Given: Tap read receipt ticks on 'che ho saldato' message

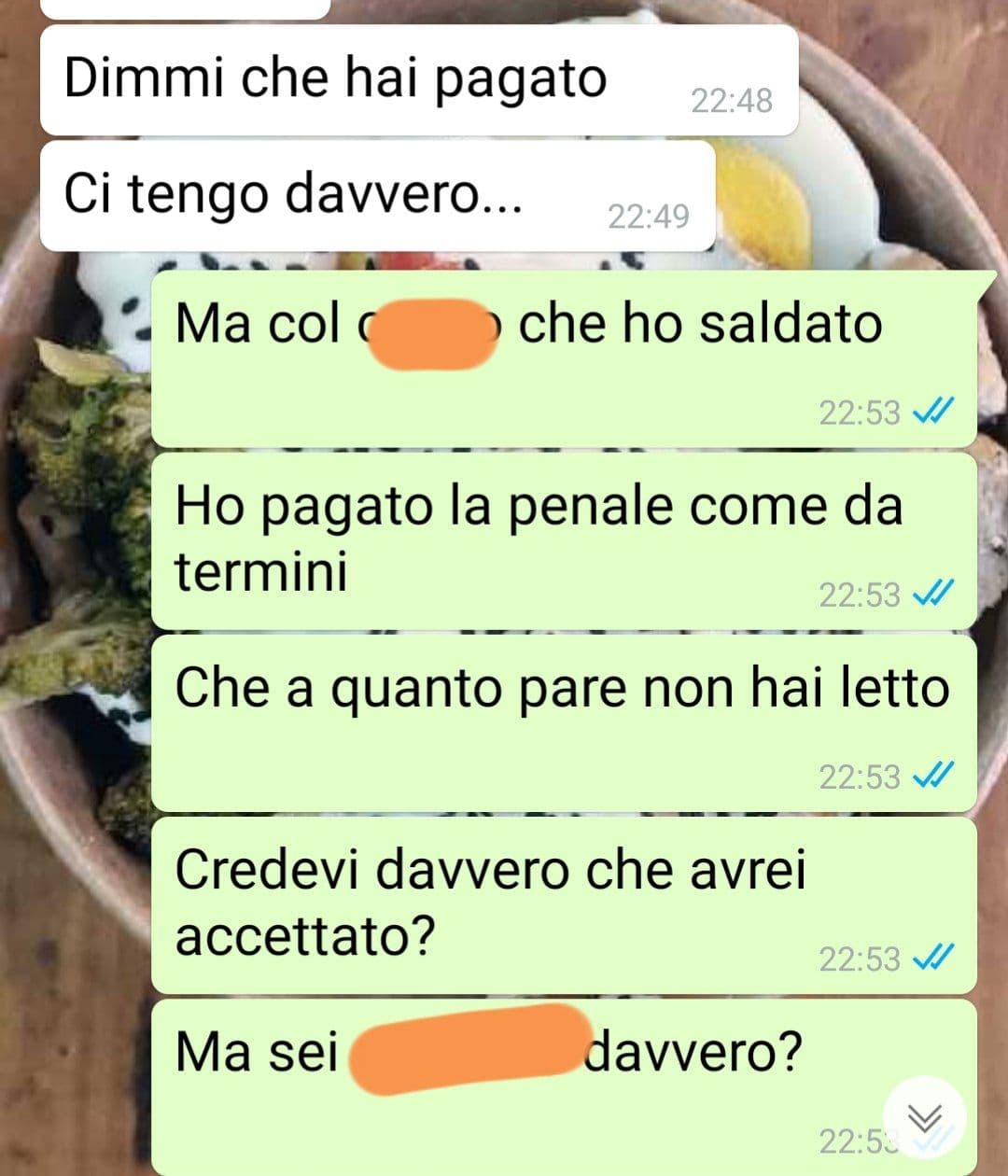Looking at the screenshot, I should [x=933, y=413].
